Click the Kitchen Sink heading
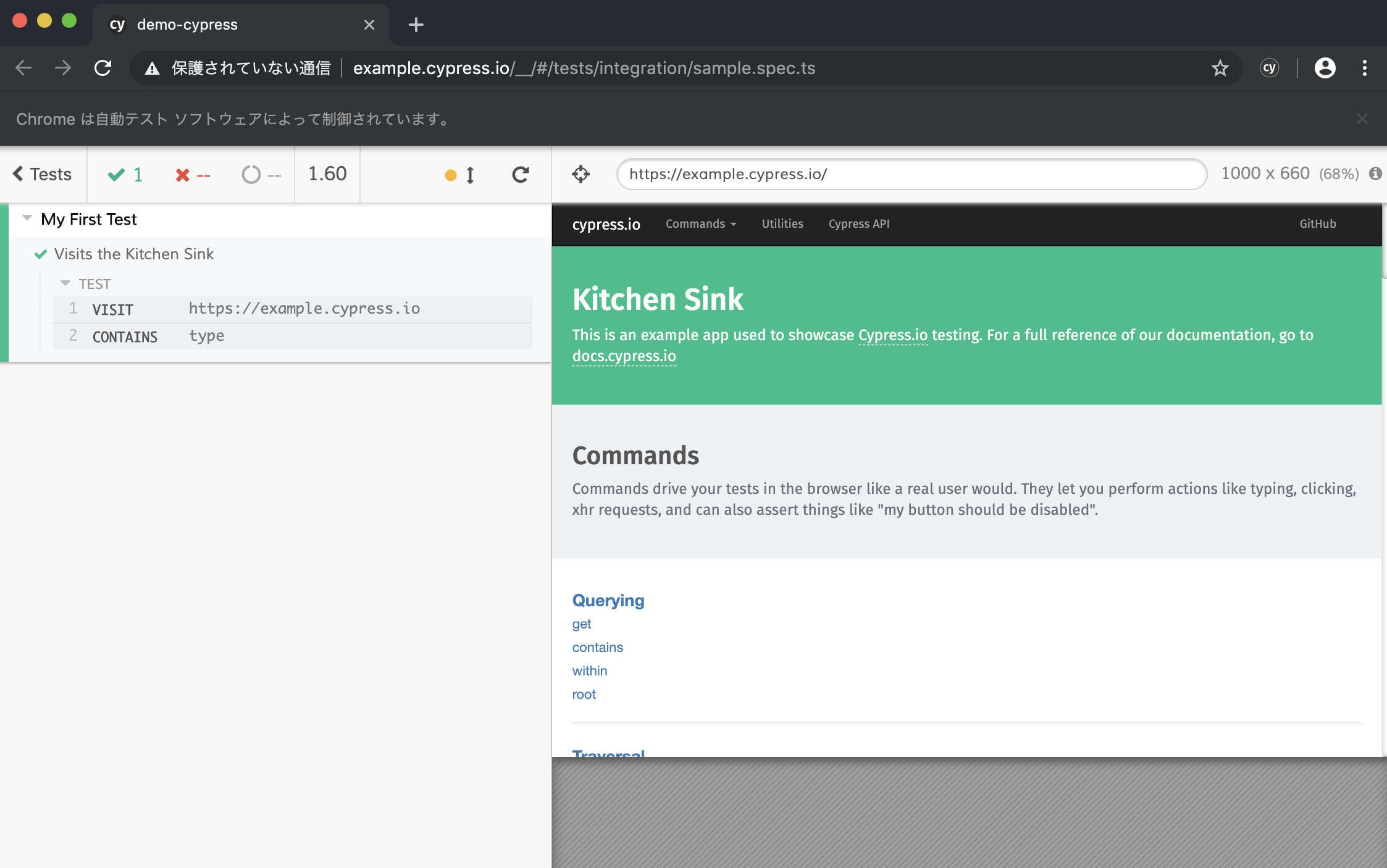1387x868 pixels. (x=658, y=299)
